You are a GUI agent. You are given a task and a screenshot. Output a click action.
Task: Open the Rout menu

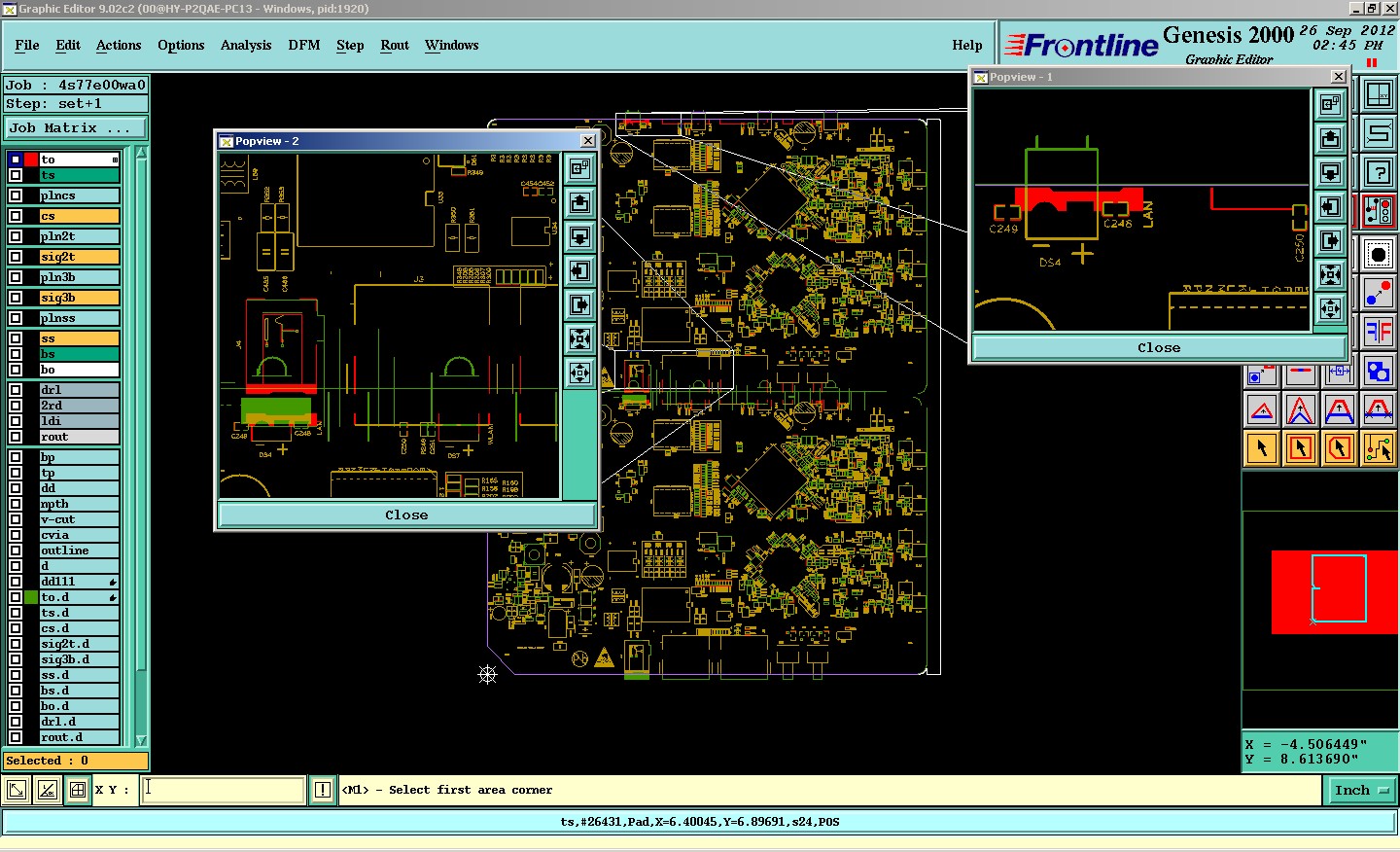tap(395, 45)
